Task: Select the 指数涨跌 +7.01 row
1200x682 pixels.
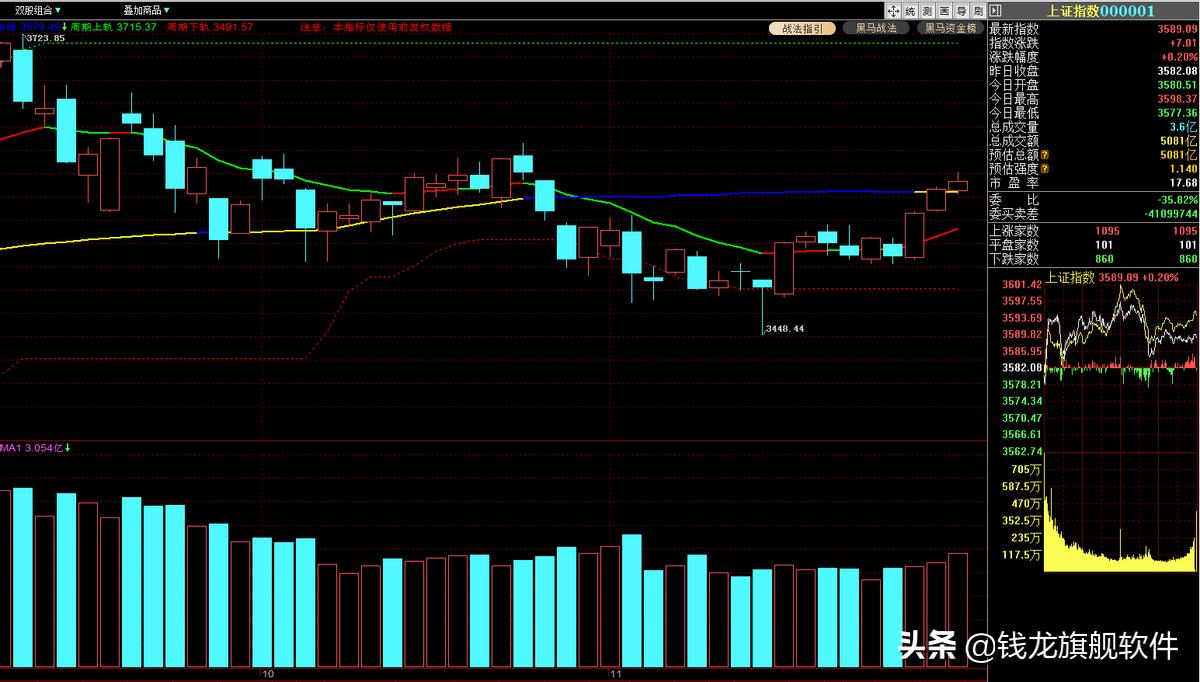Action: pyautogui.click(x=1093, y=43)
